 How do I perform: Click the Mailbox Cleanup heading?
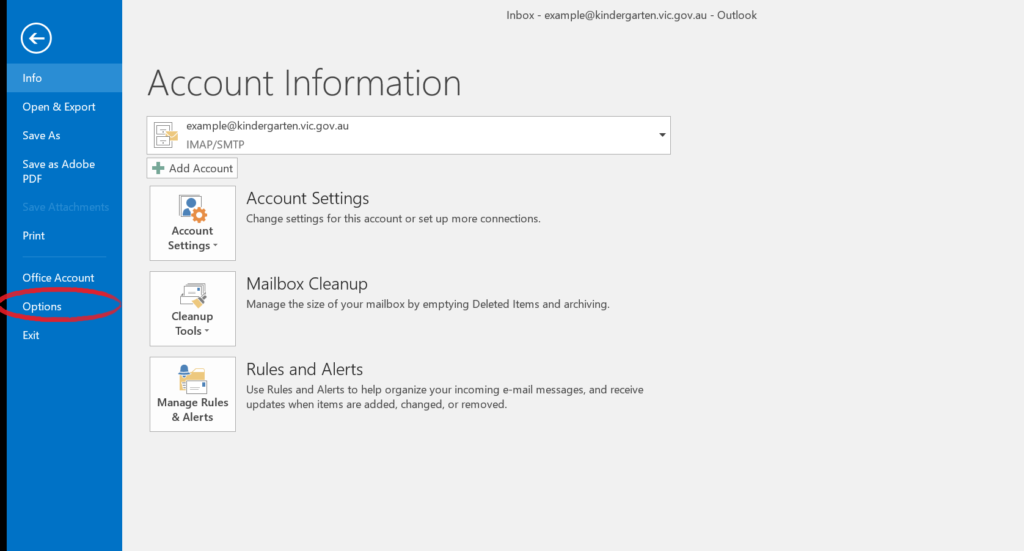point(307,284)
